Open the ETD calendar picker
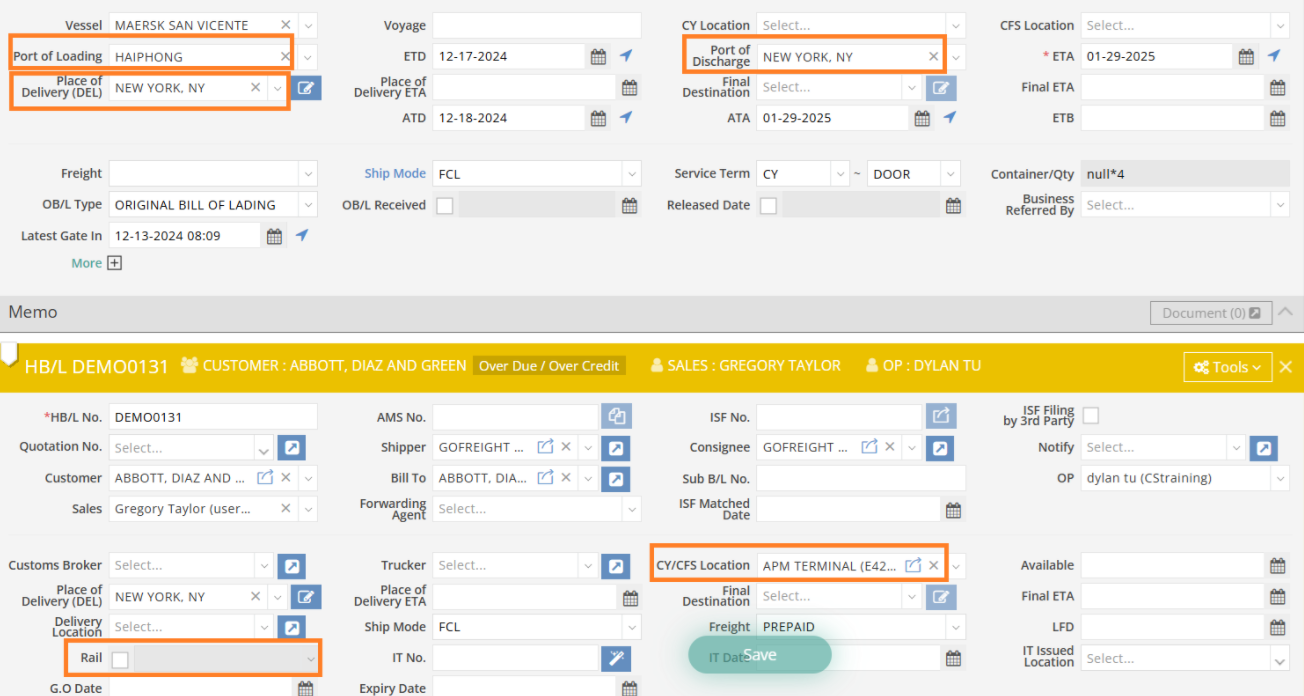Screen dimensions: 1304x696 (598, 57)
